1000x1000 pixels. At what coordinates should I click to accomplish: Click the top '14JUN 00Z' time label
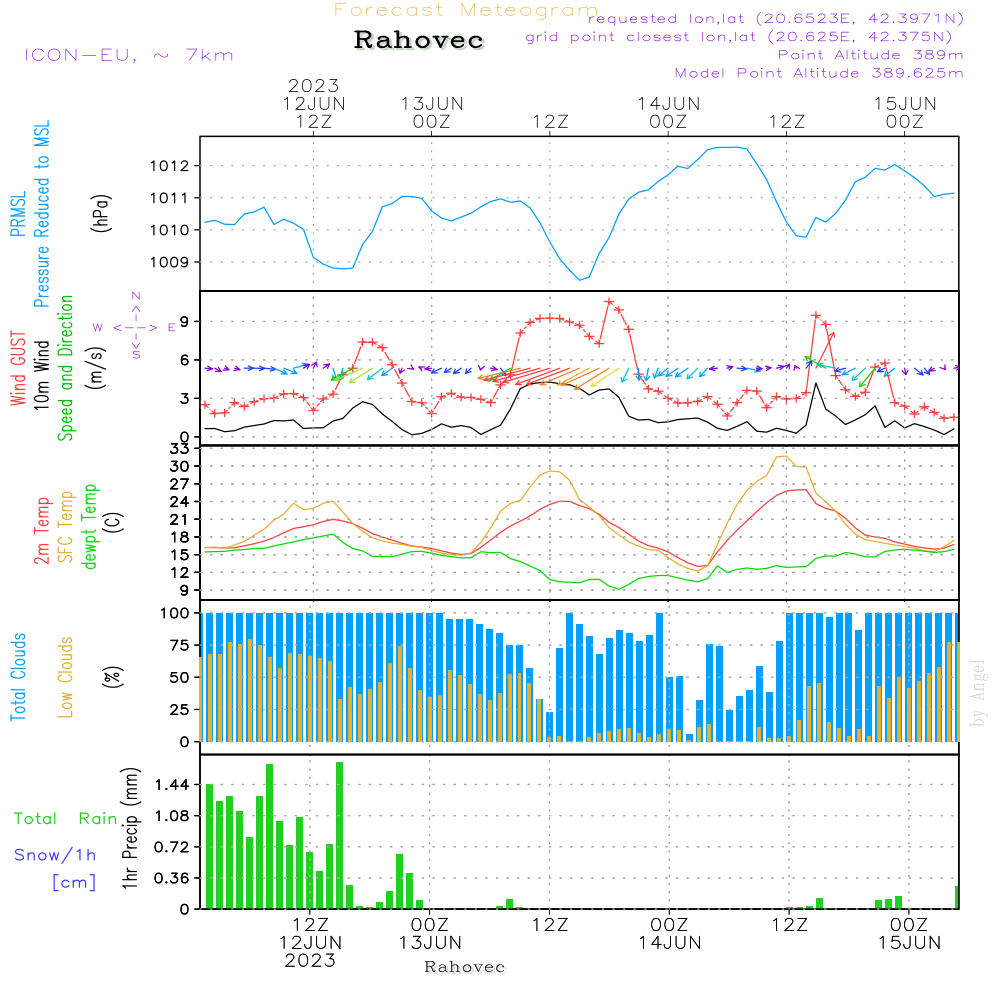(x=668, y=112)
